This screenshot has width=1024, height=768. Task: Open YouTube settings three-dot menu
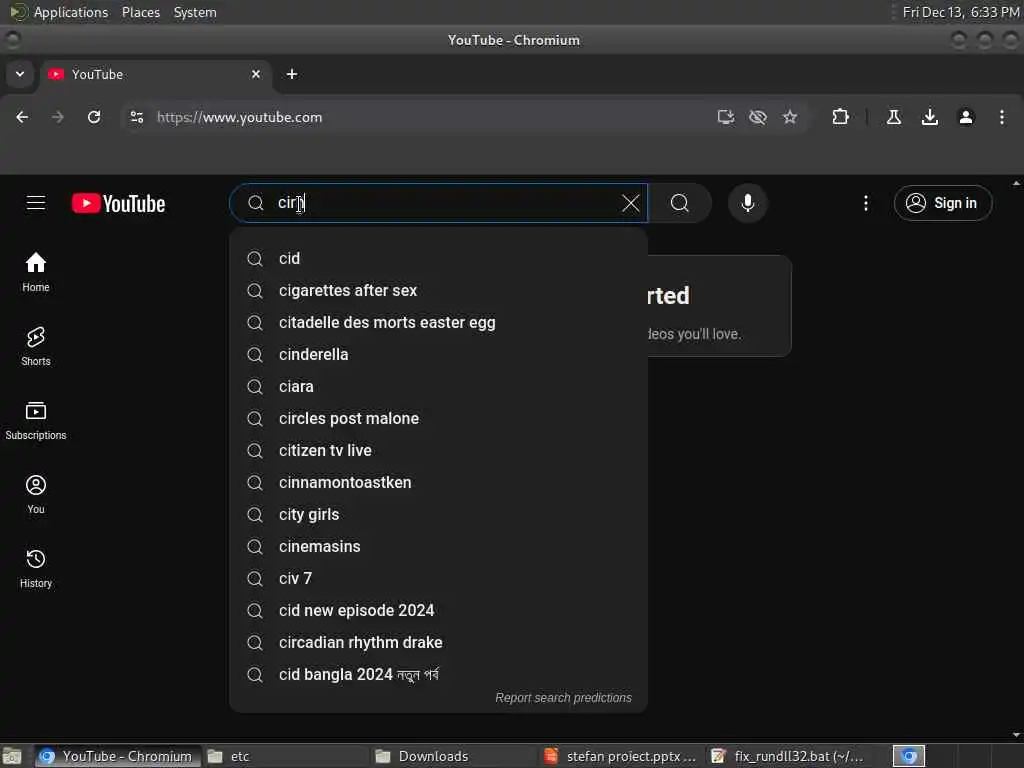(866, 203)
